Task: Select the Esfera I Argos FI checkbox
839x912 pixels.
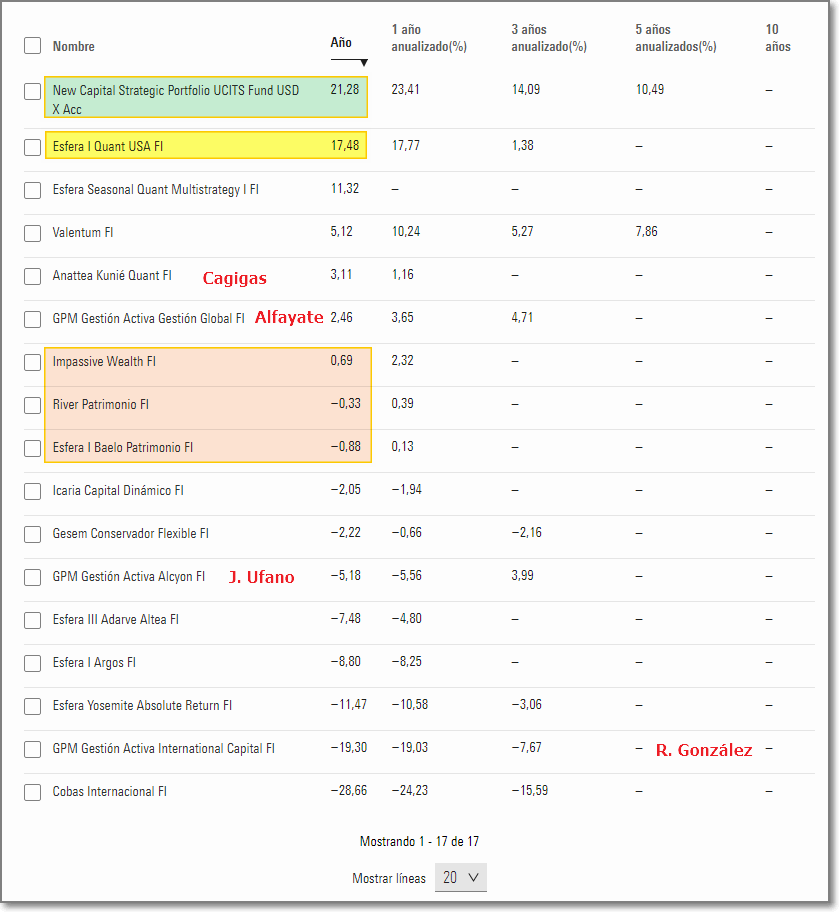Action: [33, 664]
